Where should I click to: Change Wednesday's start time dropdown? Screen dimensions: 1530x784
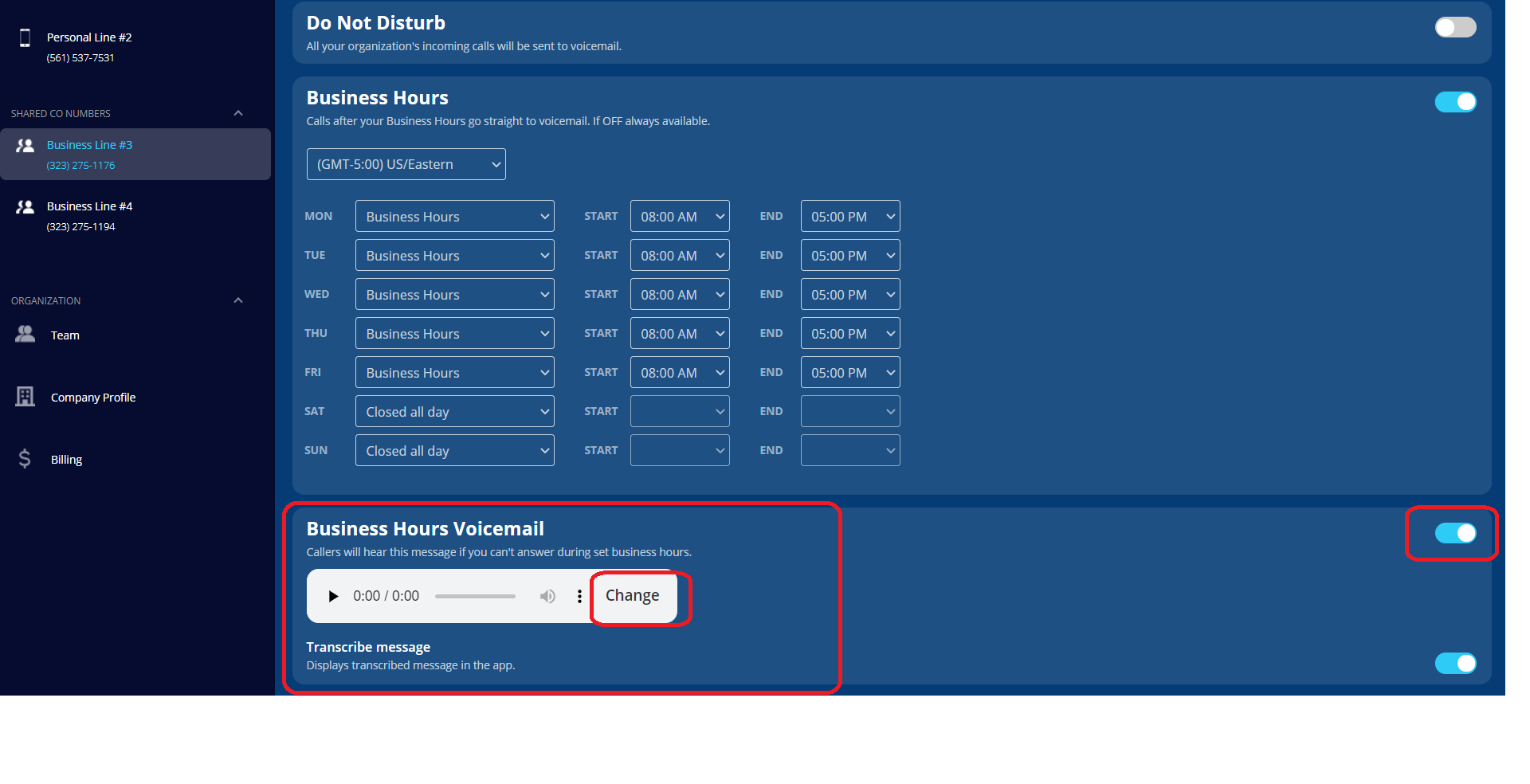pyautogui.click(x=680, y=294)
